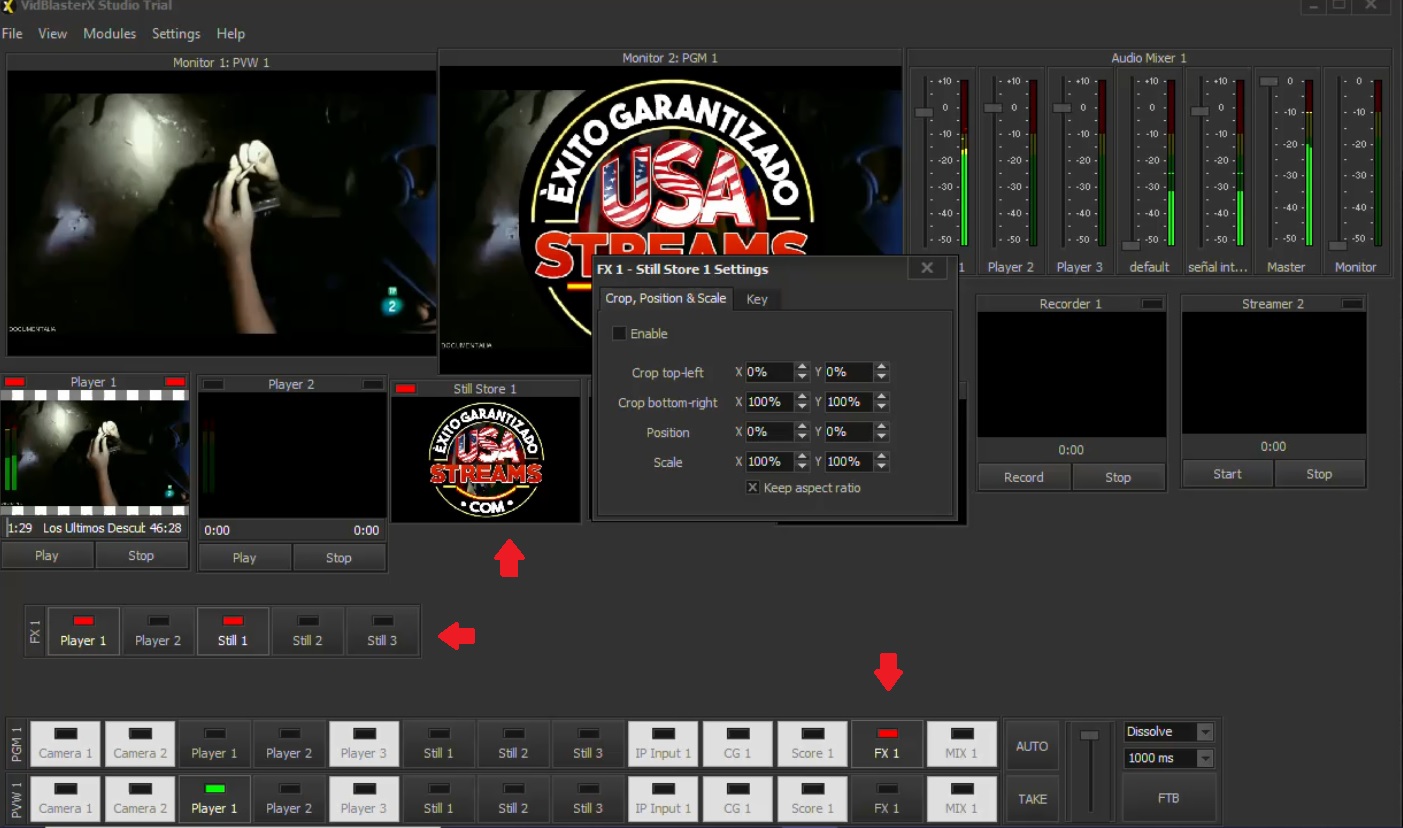This screenshot has height=828, width=1403.
Task: Click the Crop top-left Y value field
Action: (849, 372)
